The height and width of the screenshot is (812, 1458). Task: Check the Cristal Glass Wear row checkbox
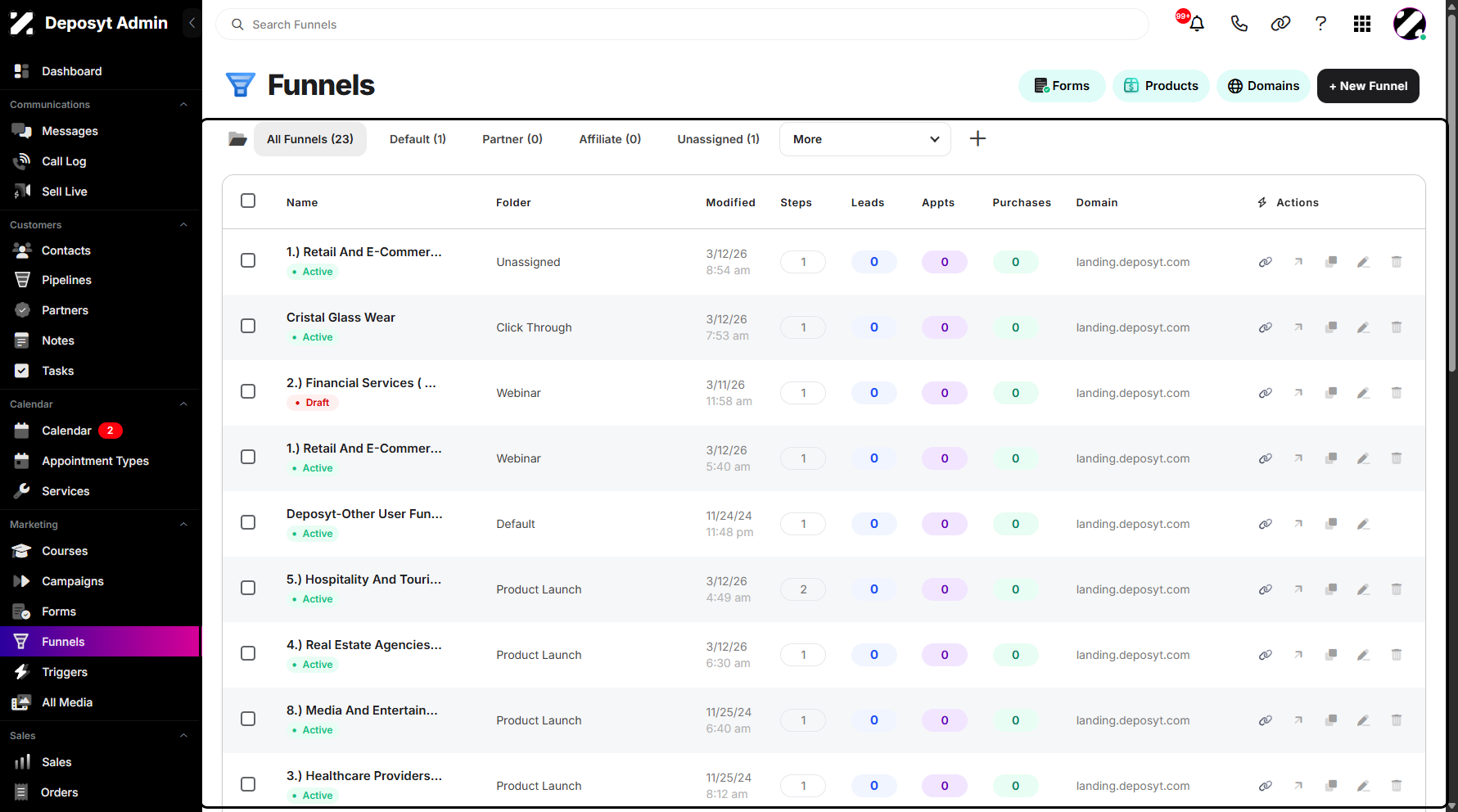click(x=248, y=326)
